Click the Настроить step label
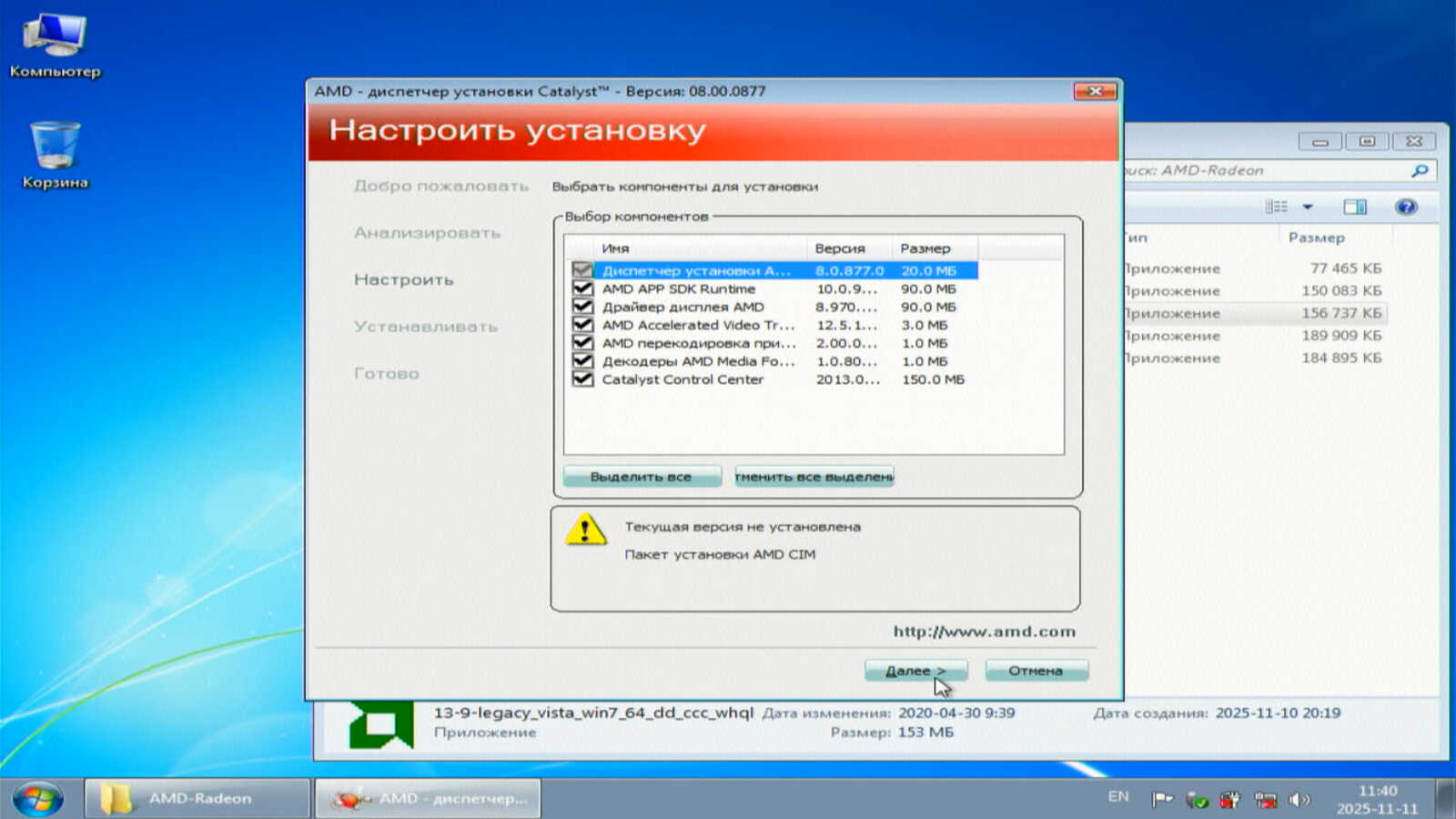Screen dimensions: 1456x819 (403, 279)
